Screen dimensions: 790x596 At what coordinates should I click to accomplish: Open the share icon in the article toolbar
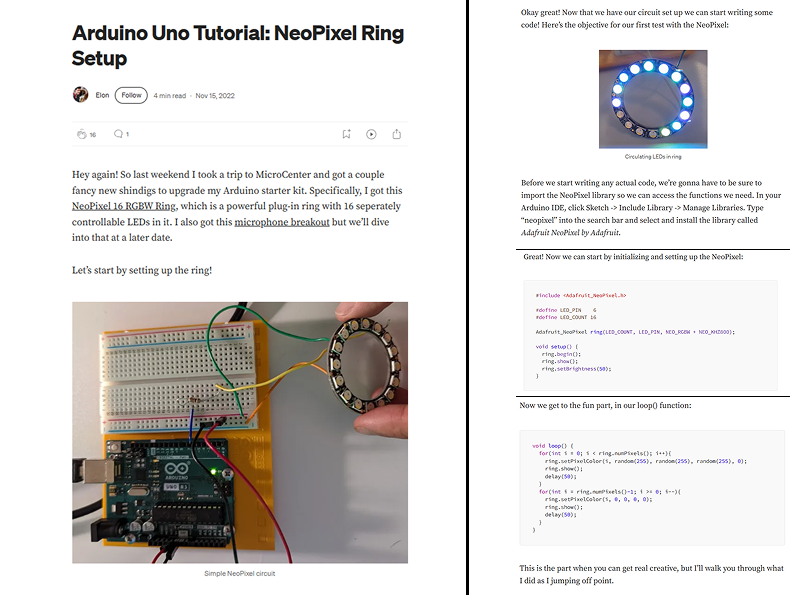(397, 134)
